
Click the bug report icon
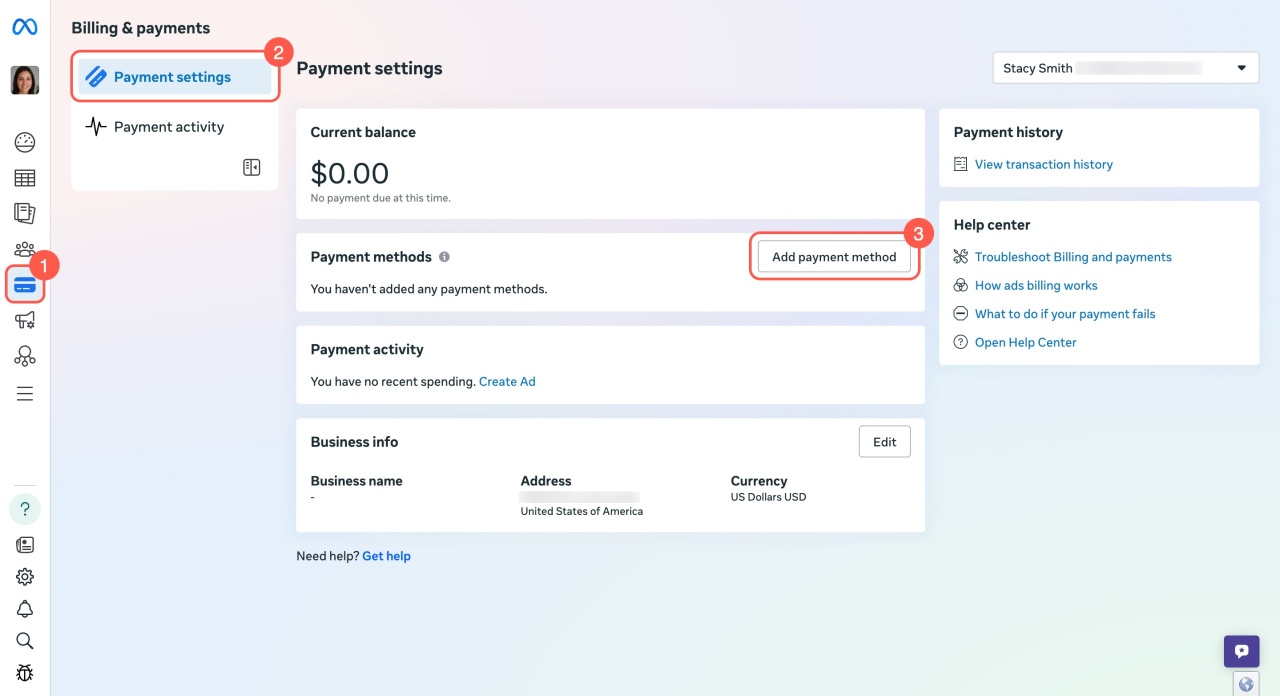25,672
